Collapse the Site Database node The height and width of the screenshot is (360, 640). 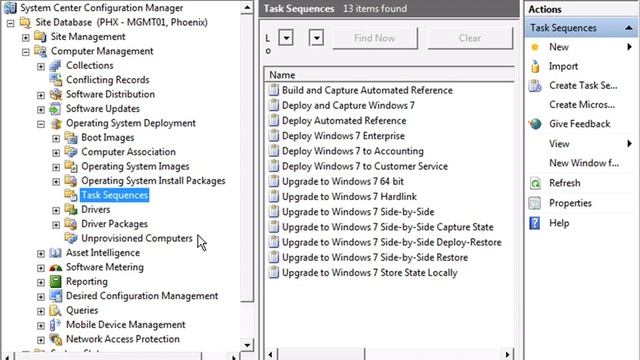point(11,23)
